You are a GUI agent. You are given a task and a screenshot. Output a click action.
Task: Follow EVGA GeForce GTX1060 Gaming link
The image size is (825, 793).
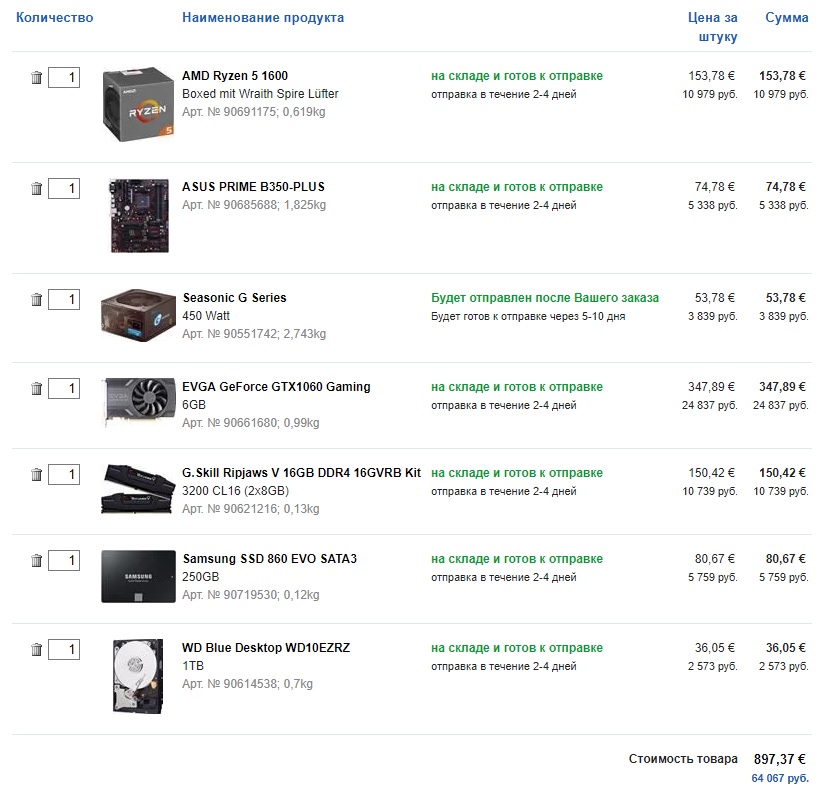[x=276, y=387]
